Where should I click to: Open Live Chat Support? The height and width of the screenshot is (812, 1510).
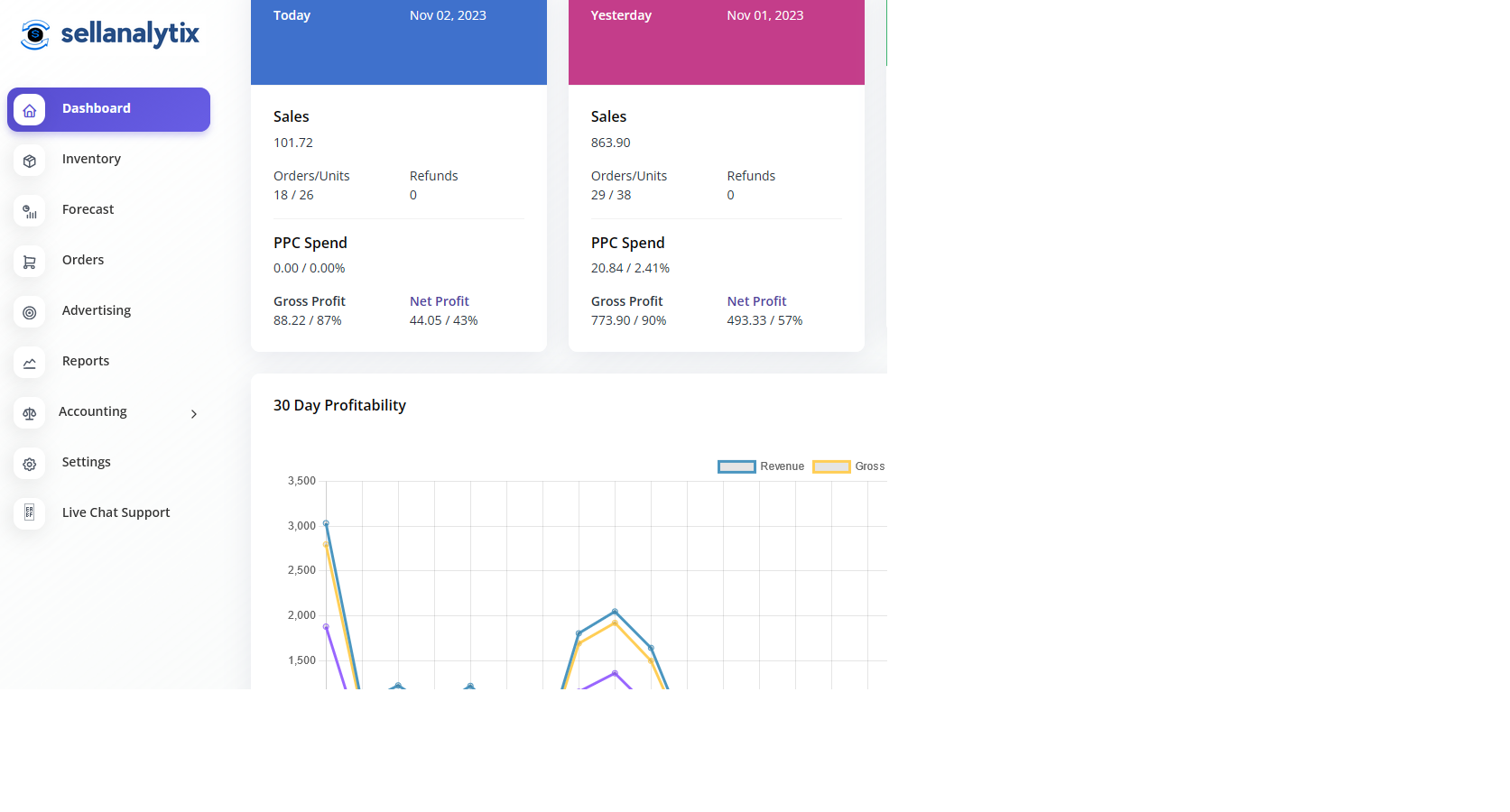(116, 512)
